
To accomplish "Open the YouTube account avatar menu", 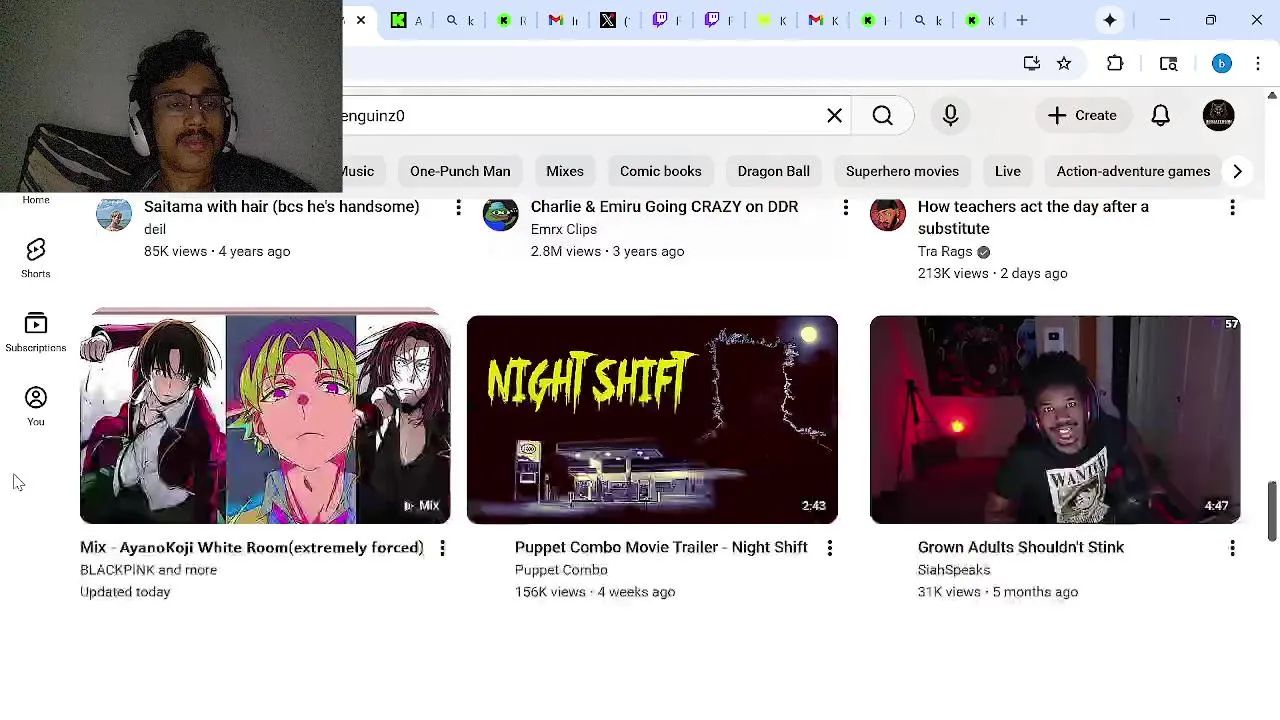I will pyautogui.click(x=1218, y=115).
